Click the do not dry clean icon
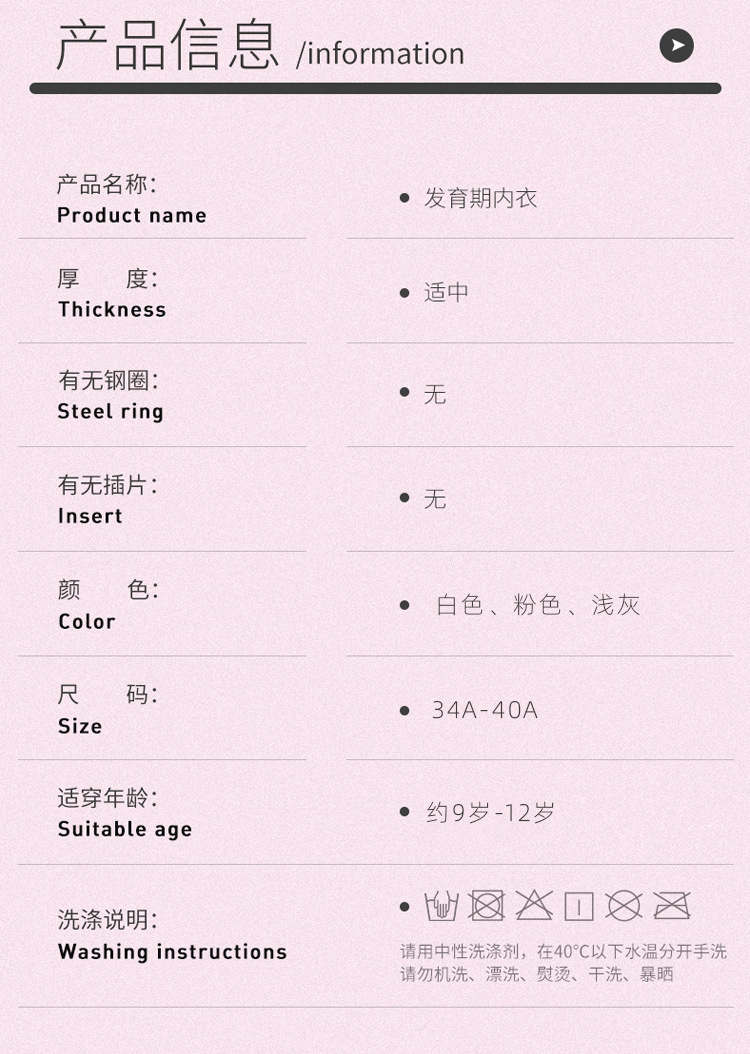The height and width of the screenshot is (1054, 750). click(624, 906)
